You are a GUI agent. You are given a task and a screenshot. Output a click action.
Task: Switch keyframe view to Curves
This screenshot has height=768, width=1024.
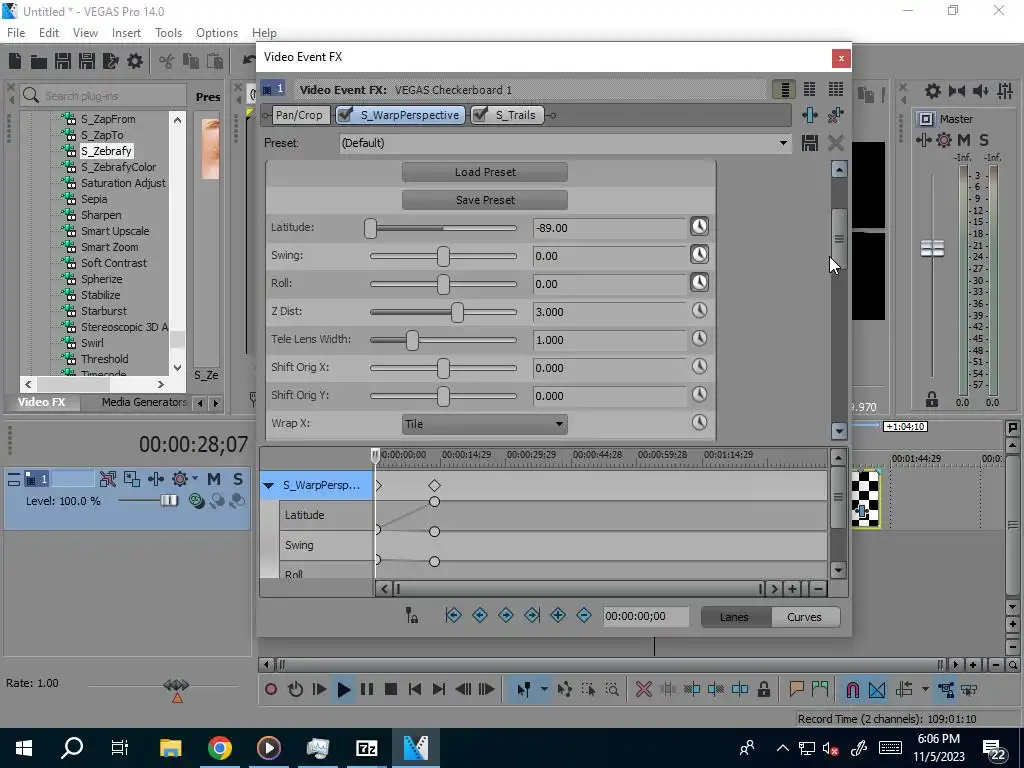(805, 617)
